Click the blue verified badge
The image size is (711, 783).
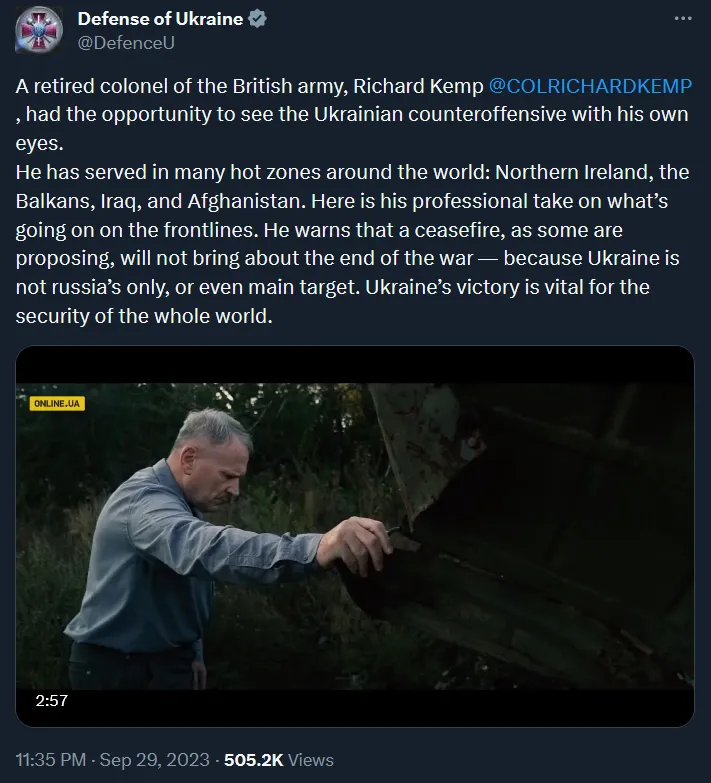[258, 19]
